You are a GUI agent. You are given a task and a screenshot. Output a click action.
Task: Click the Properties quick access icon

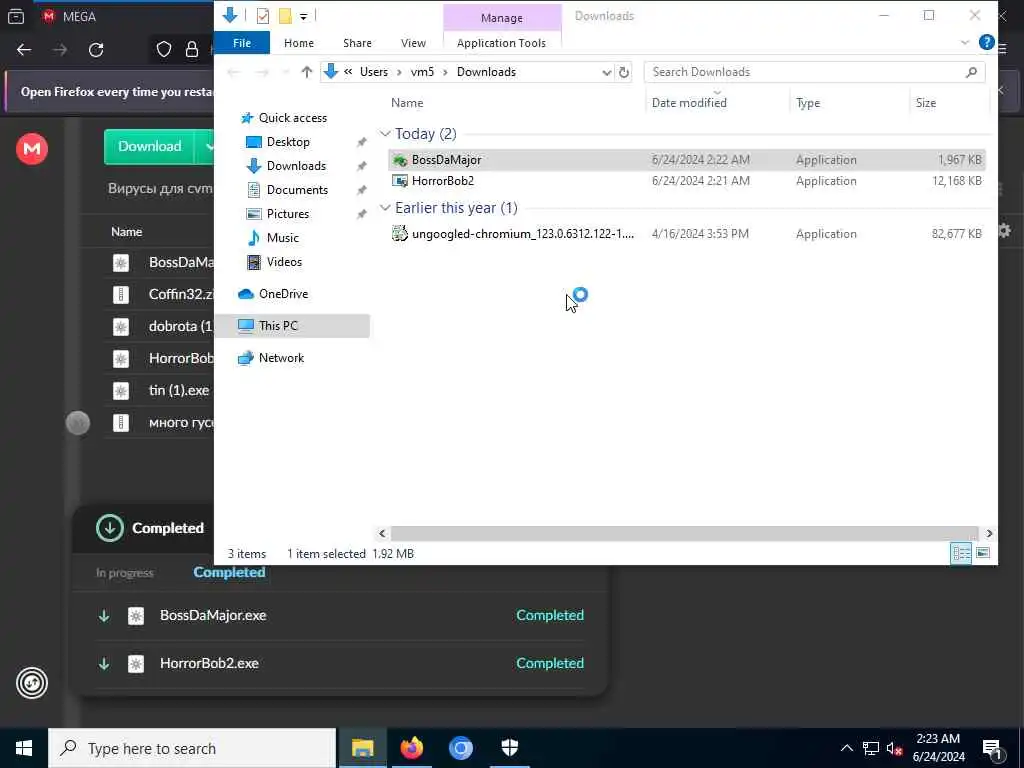(263, 16)
